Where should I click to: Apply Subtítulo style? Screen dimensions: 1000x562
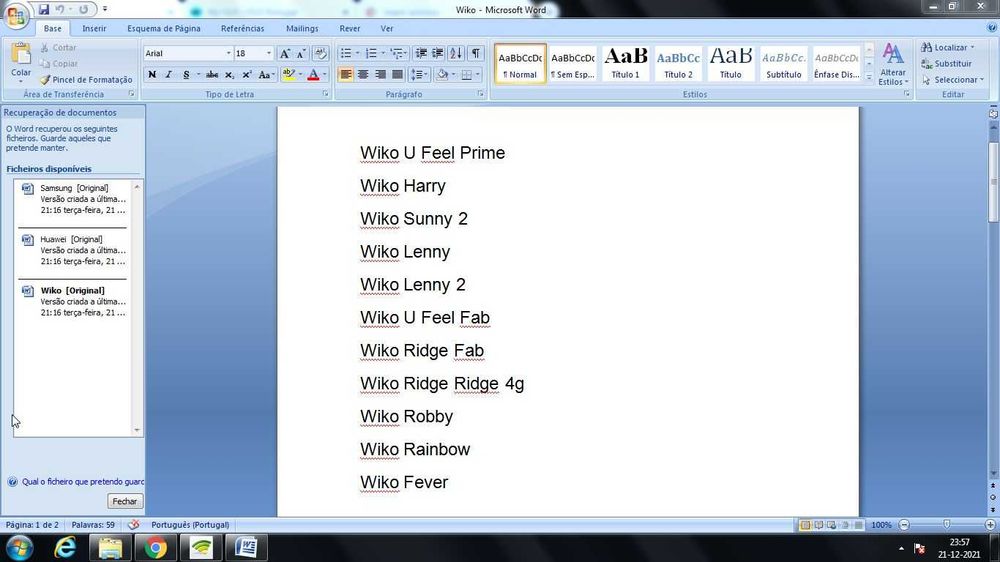click(x=784, y=63)
